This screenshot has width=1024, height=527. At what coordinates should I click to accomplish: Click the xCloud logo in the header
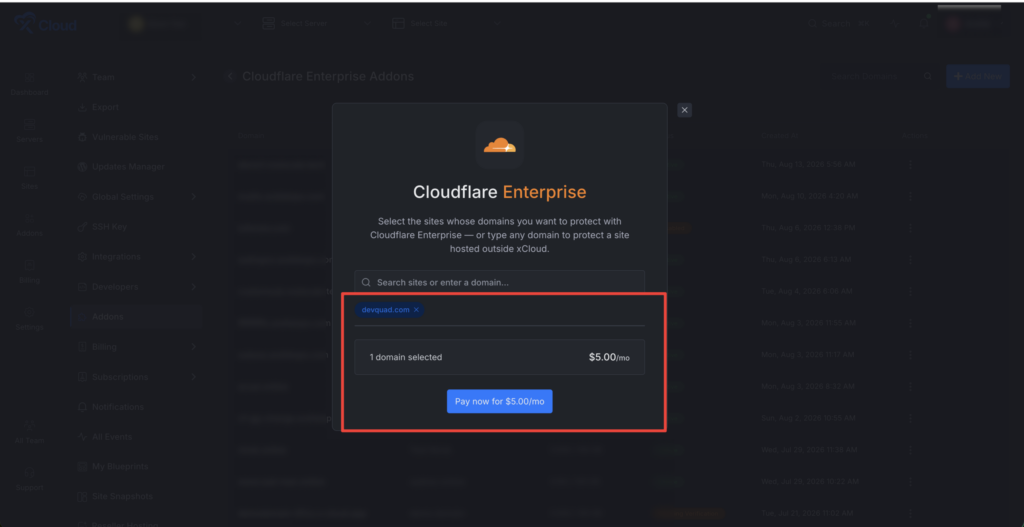pos(45,24)
